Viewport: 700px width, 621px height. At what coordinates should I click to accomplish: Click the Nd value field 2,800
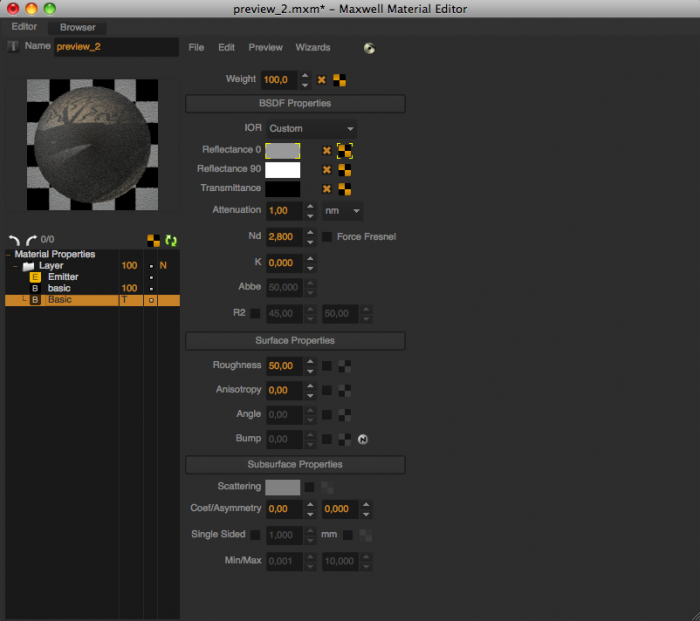pyautogui.click(x=284, y=237)
